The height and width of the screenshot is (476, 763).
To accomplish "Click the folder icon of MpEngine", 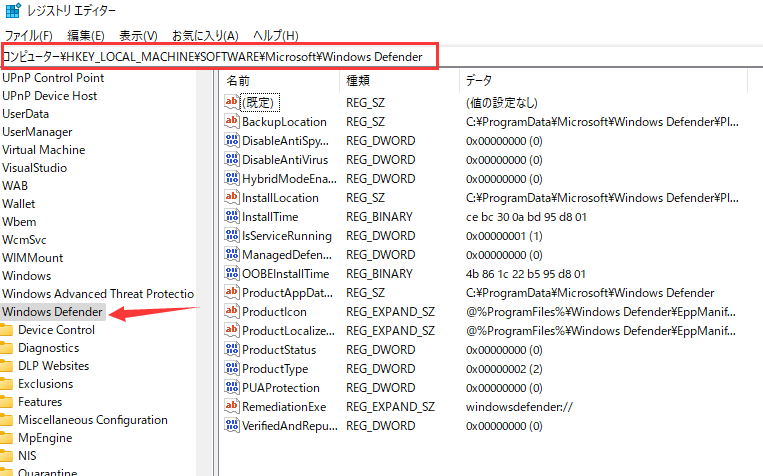I will tap(6, 438).
